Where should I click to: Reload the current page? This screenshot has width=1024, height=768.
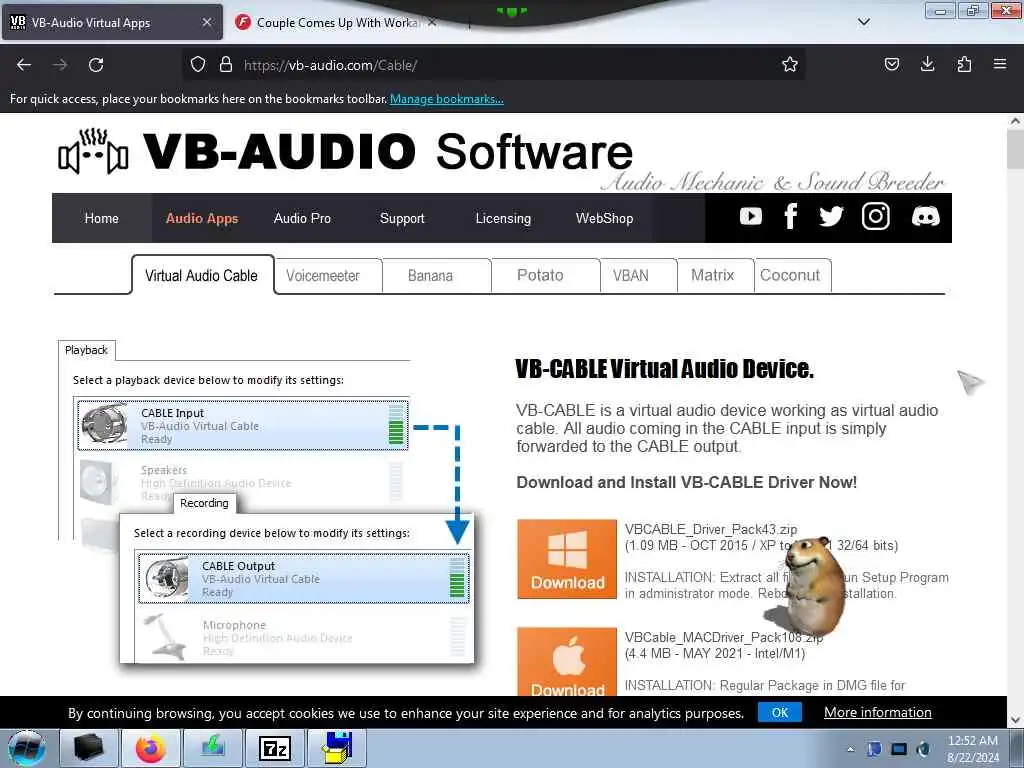tap(96, 65)
